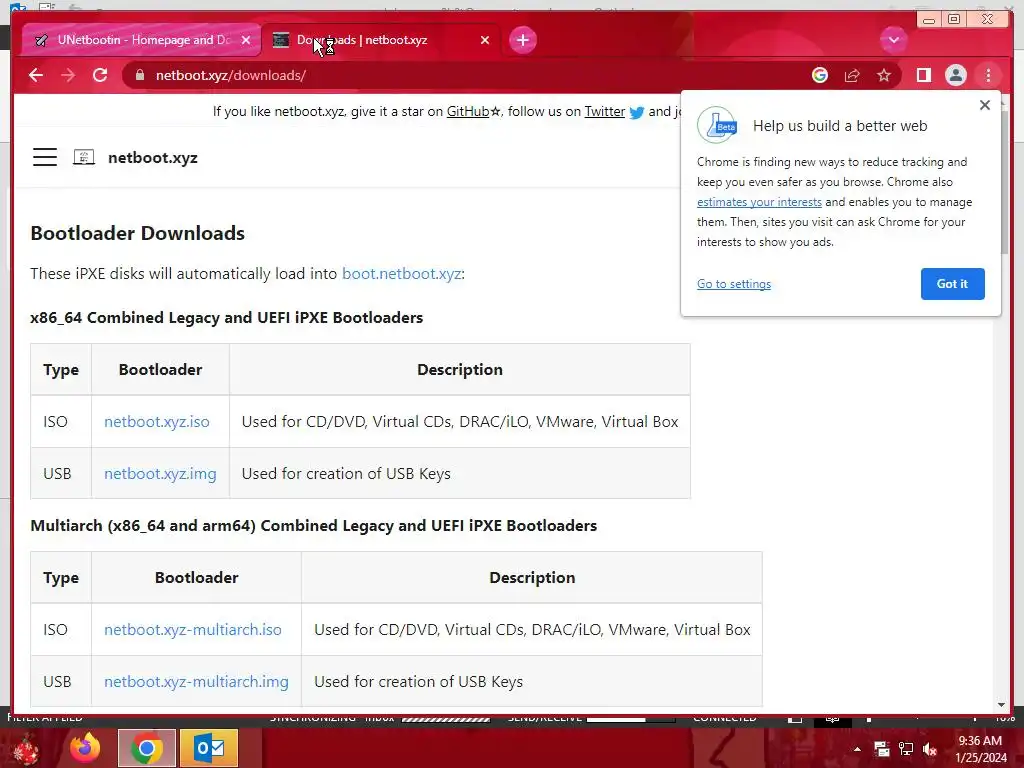Viewport: 1024px width, 768px height.
Task: Bookmark this page with the star
Action: coord(884,75)
